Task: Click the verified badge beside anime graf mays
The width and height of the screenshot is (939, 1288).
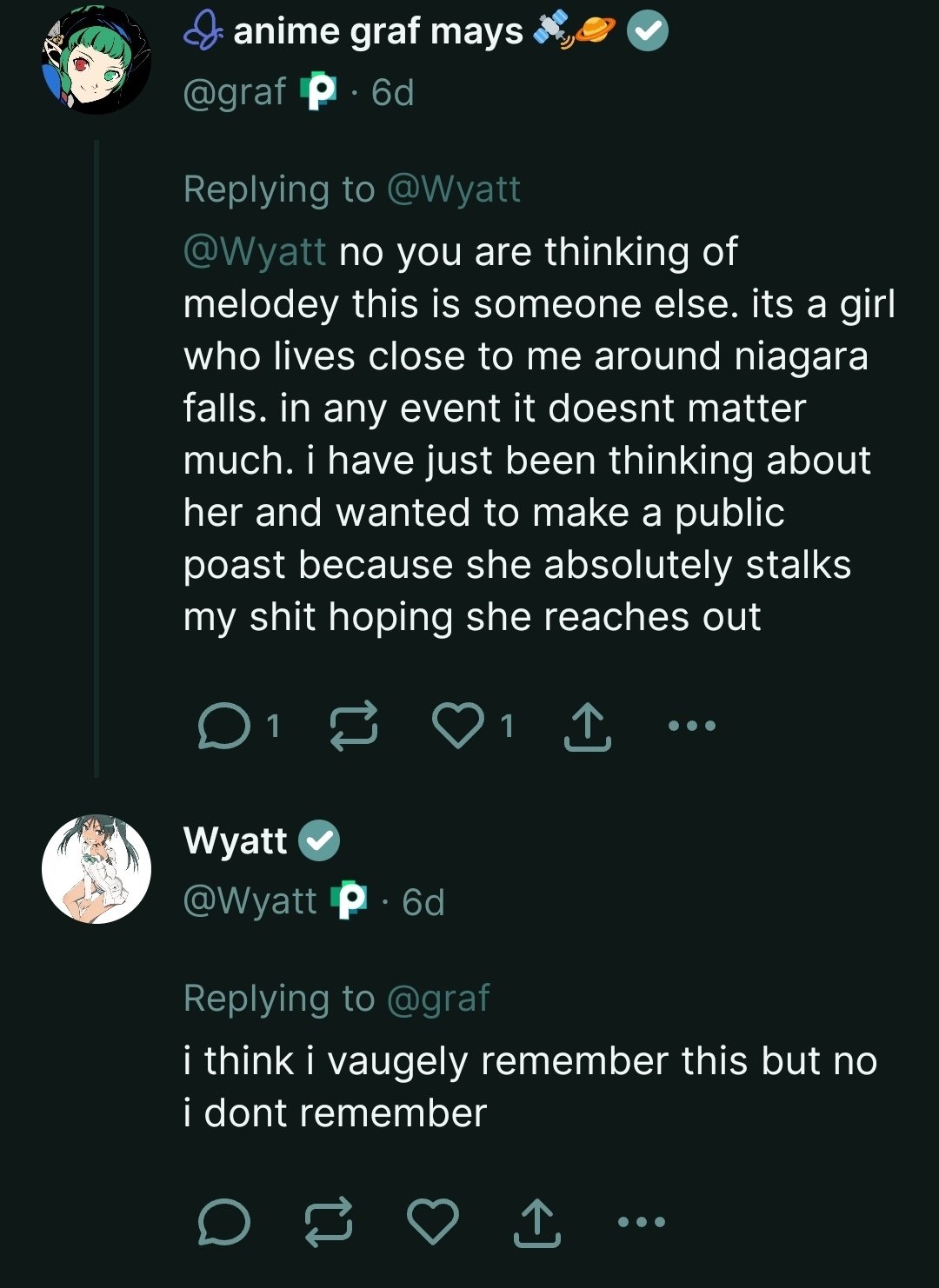Action: pyautogui.click(x=648, y=32)
